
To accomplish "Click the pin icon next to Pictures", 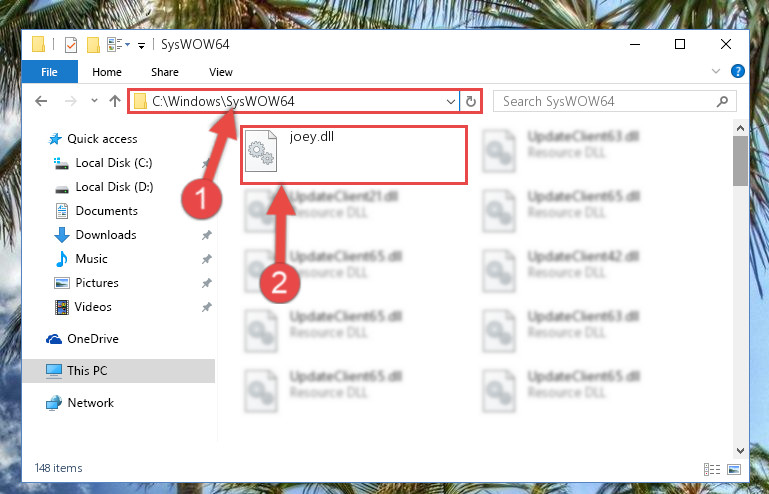I will (x=206, y=283).
